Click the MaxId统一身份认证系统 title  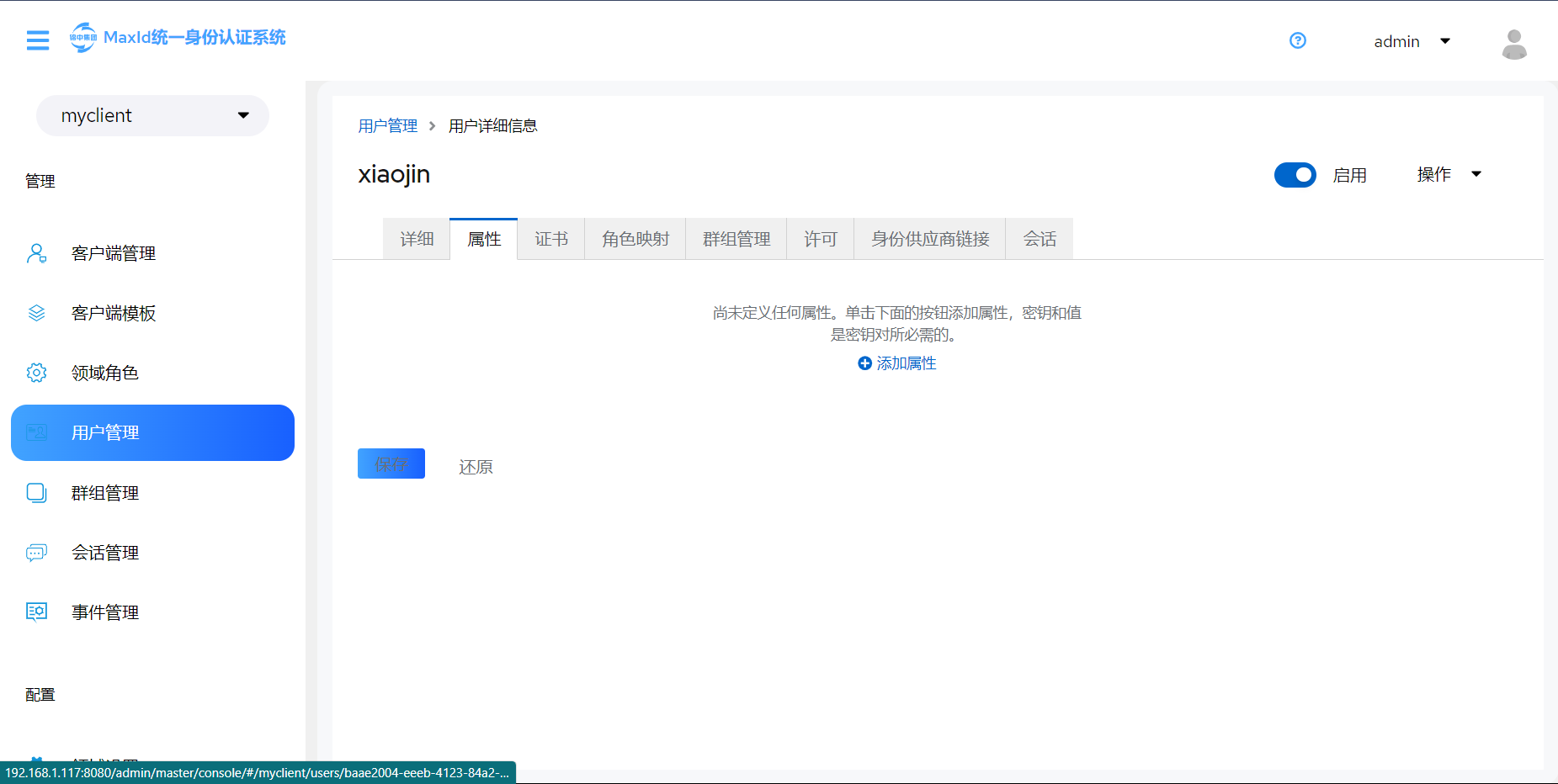(194, 37)
